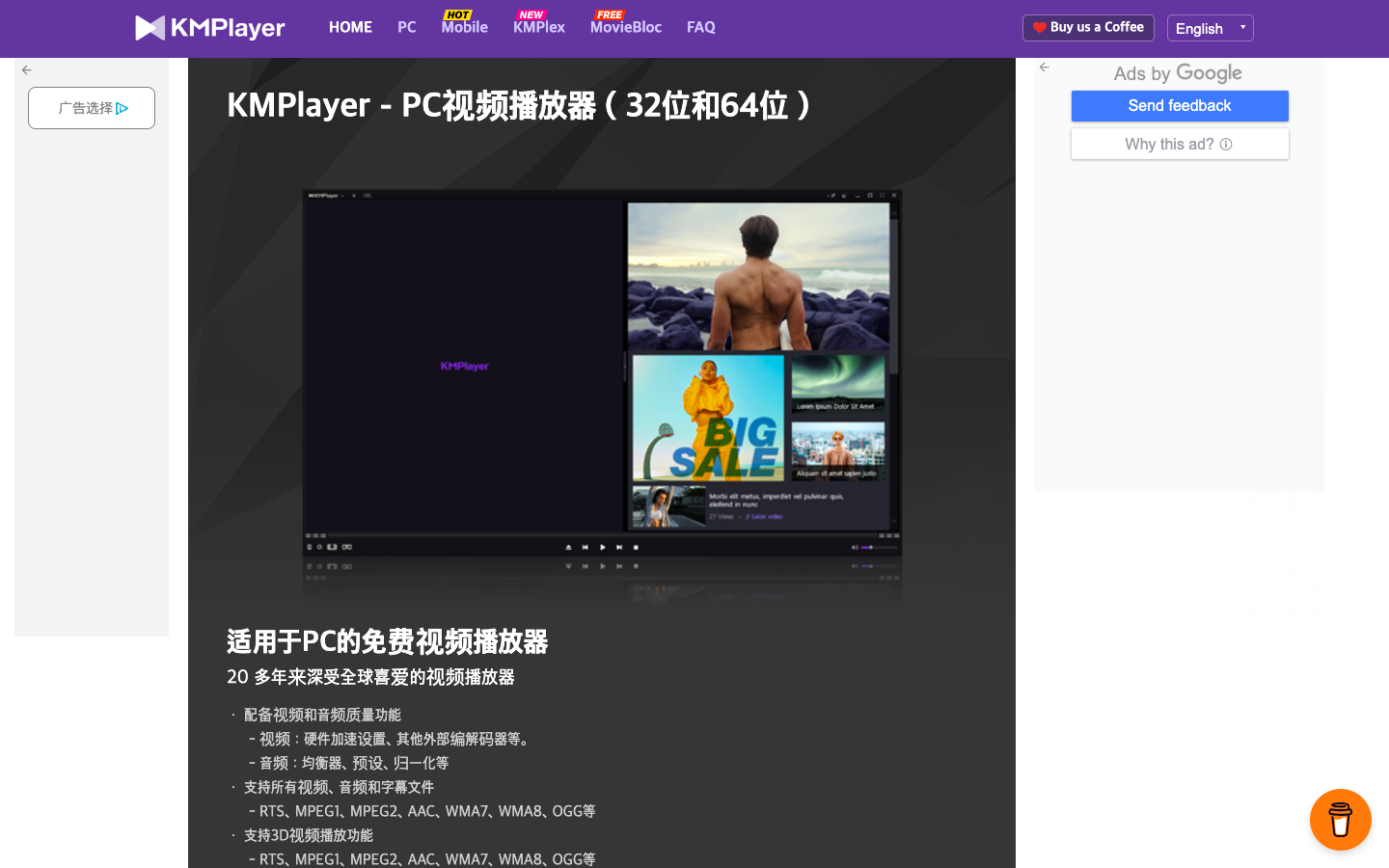Click the Buy us a Coffee button
The width and height of the screenshot is (1389, 868).
tap(1088, 28)
